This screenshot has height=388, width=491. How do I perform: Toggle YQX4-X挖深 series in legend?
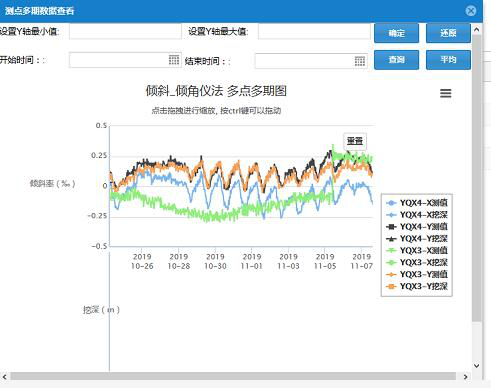tap(417, 215)
